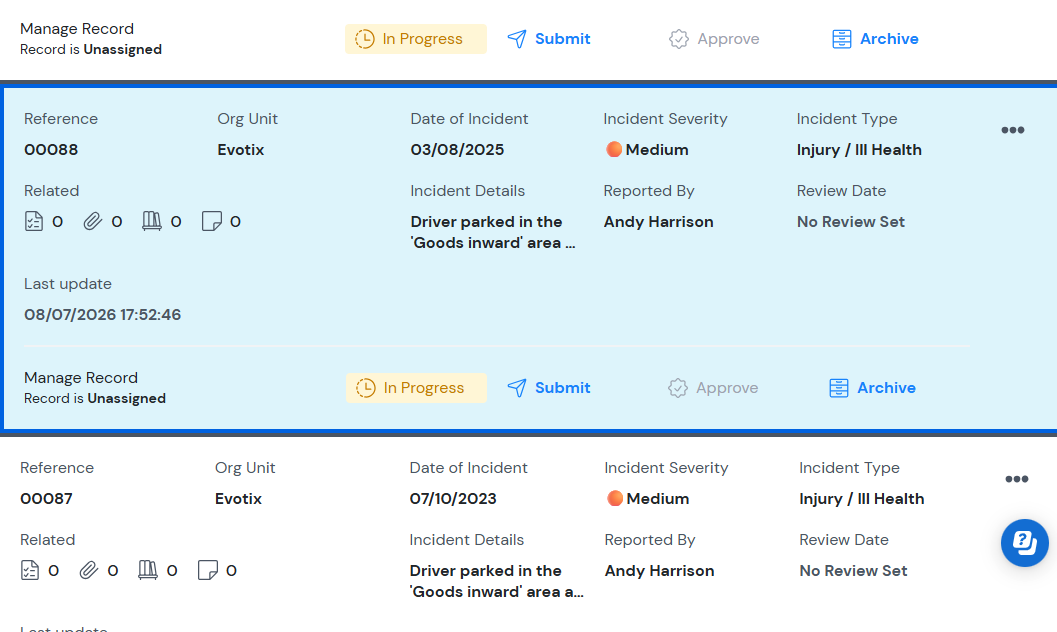Click the checklist icon in record 00087's Related row
This screenshot has width=1057, height=632.
pos(30,570)
